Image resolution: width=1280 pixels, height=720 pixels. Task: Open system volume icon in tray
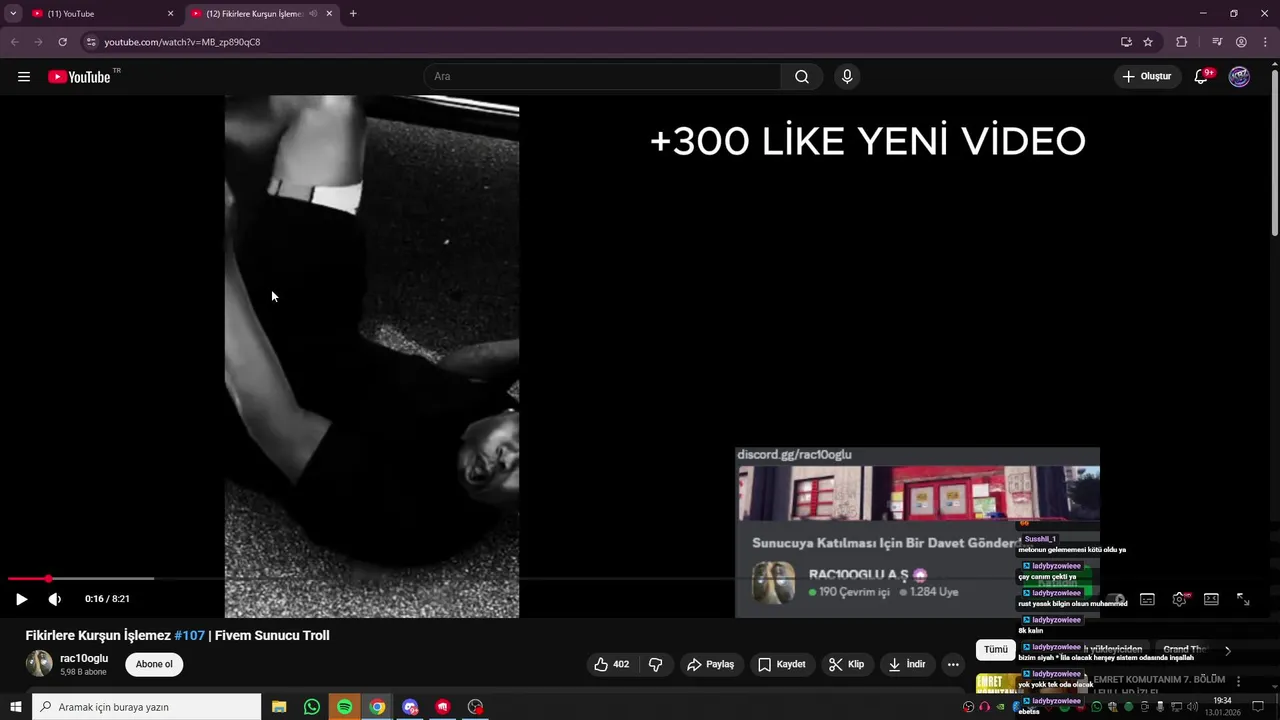pos(1191,707)
